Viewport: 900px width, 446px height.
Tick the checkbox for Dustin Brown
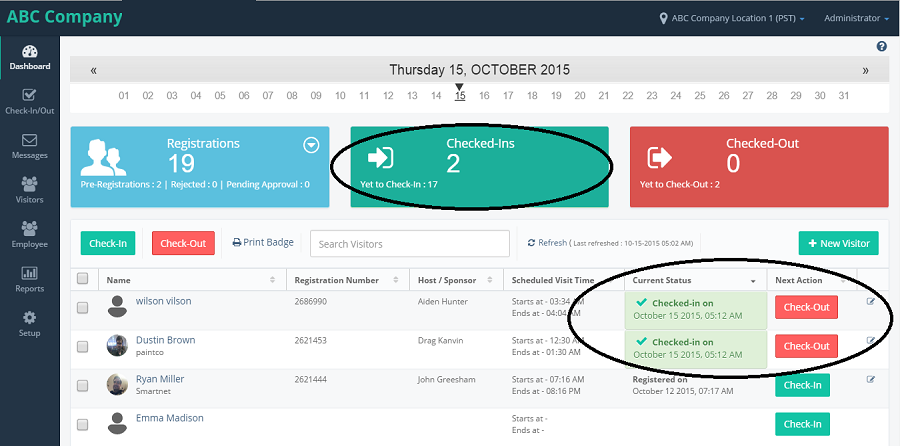pos(83,347)
